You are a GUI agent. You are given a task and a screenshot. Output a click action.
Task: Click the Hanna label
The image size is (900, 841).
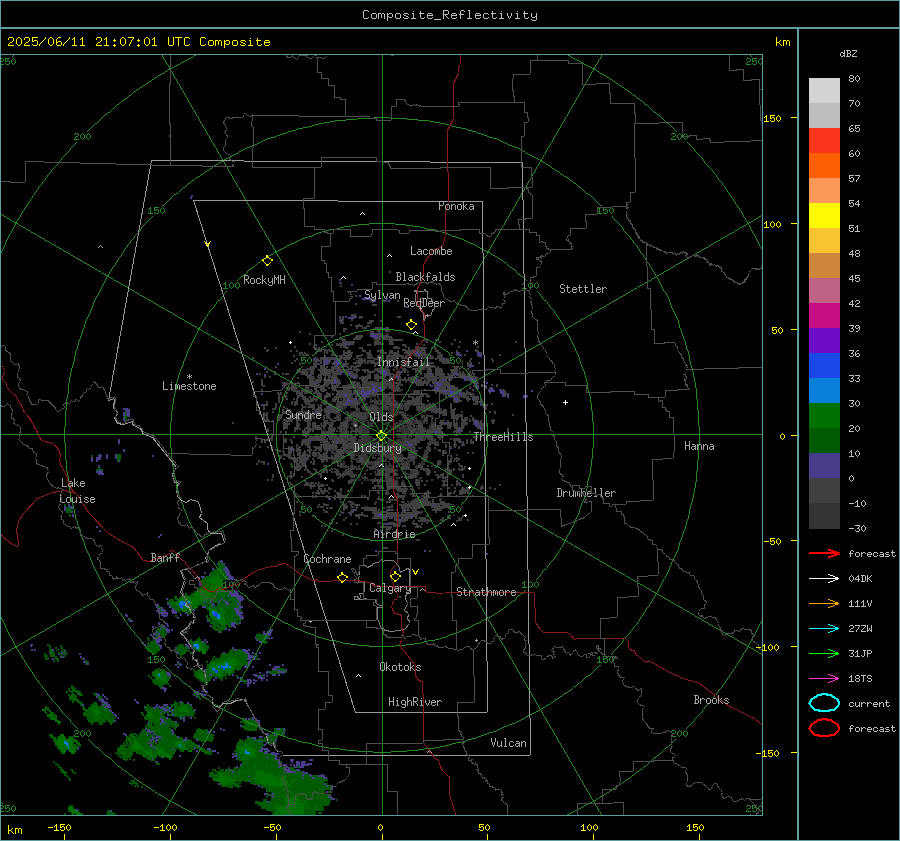point(699,446)
